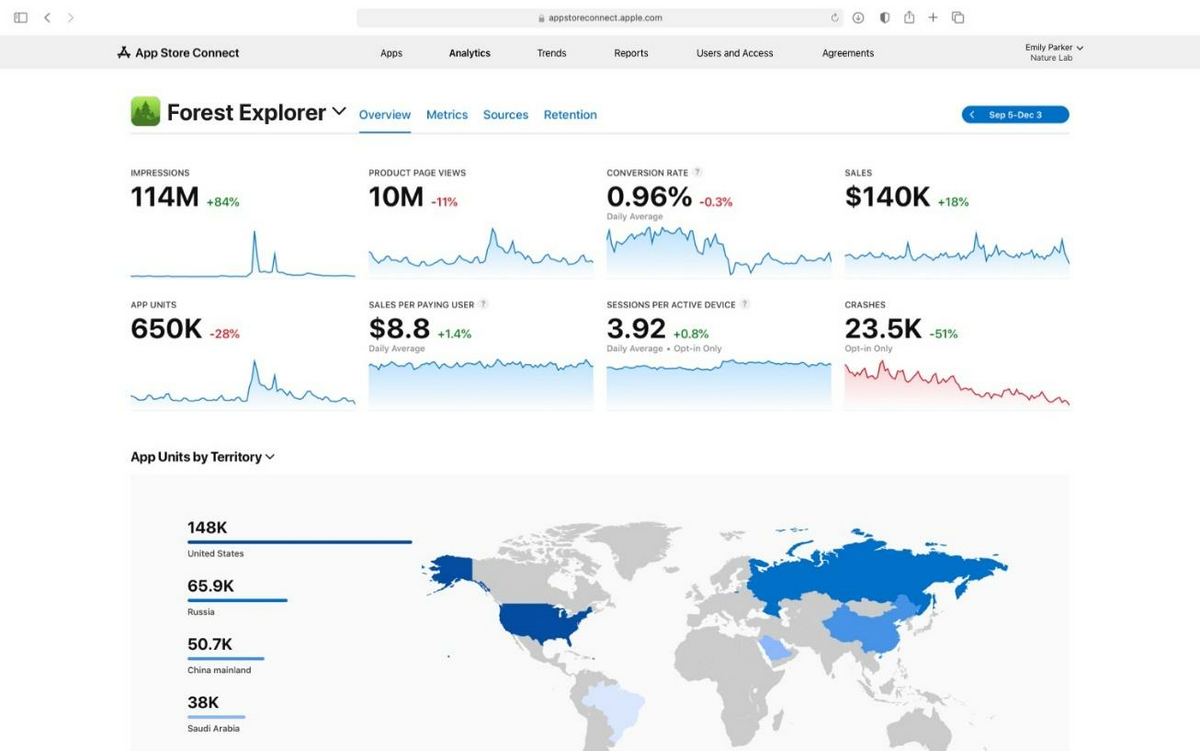Click the "-28%" app units change
The width and height of the screenshot is (1200, 751).
click(224, 334)
